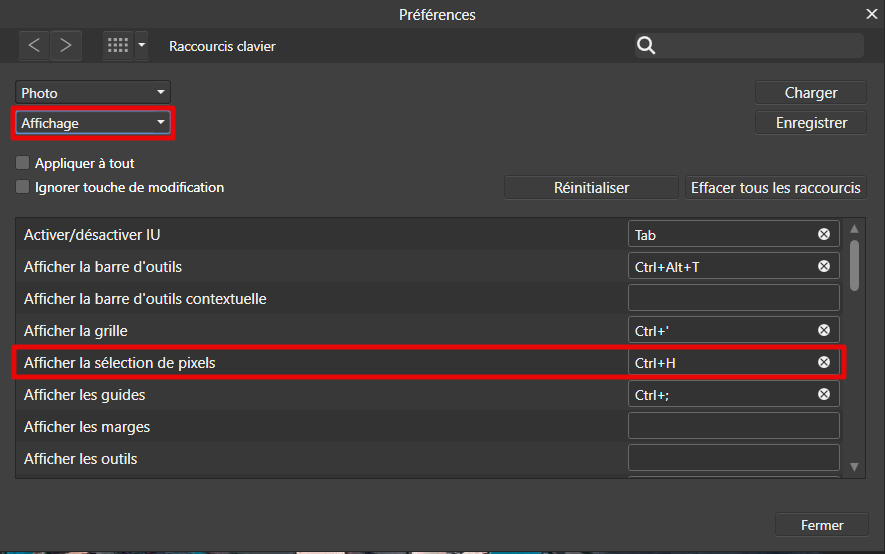Screen dimensions: 885x554
Task: Expand the arrow next to grid icon
Action: click(x=142, y=45)
